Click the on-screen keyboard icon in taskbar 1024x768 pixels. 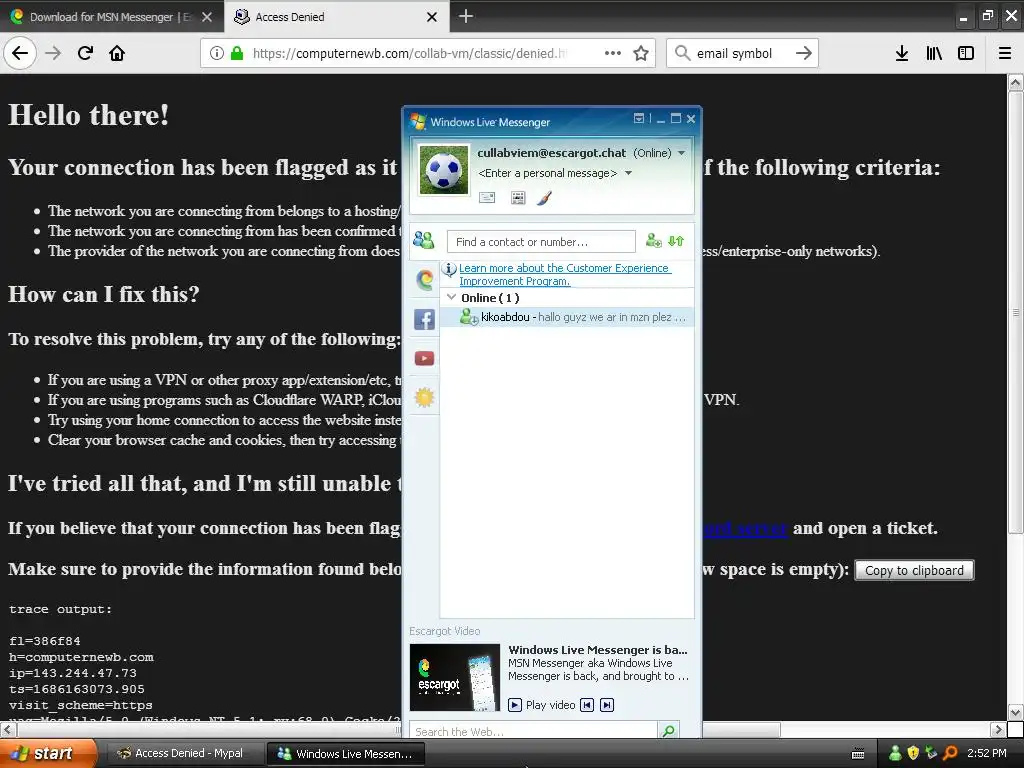[x=858, y=754]
